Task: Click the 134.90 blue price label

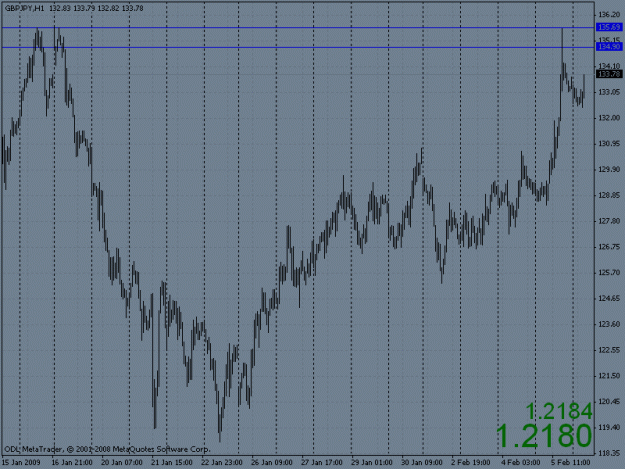Action: pyautogui.click(x=609, y=47)
